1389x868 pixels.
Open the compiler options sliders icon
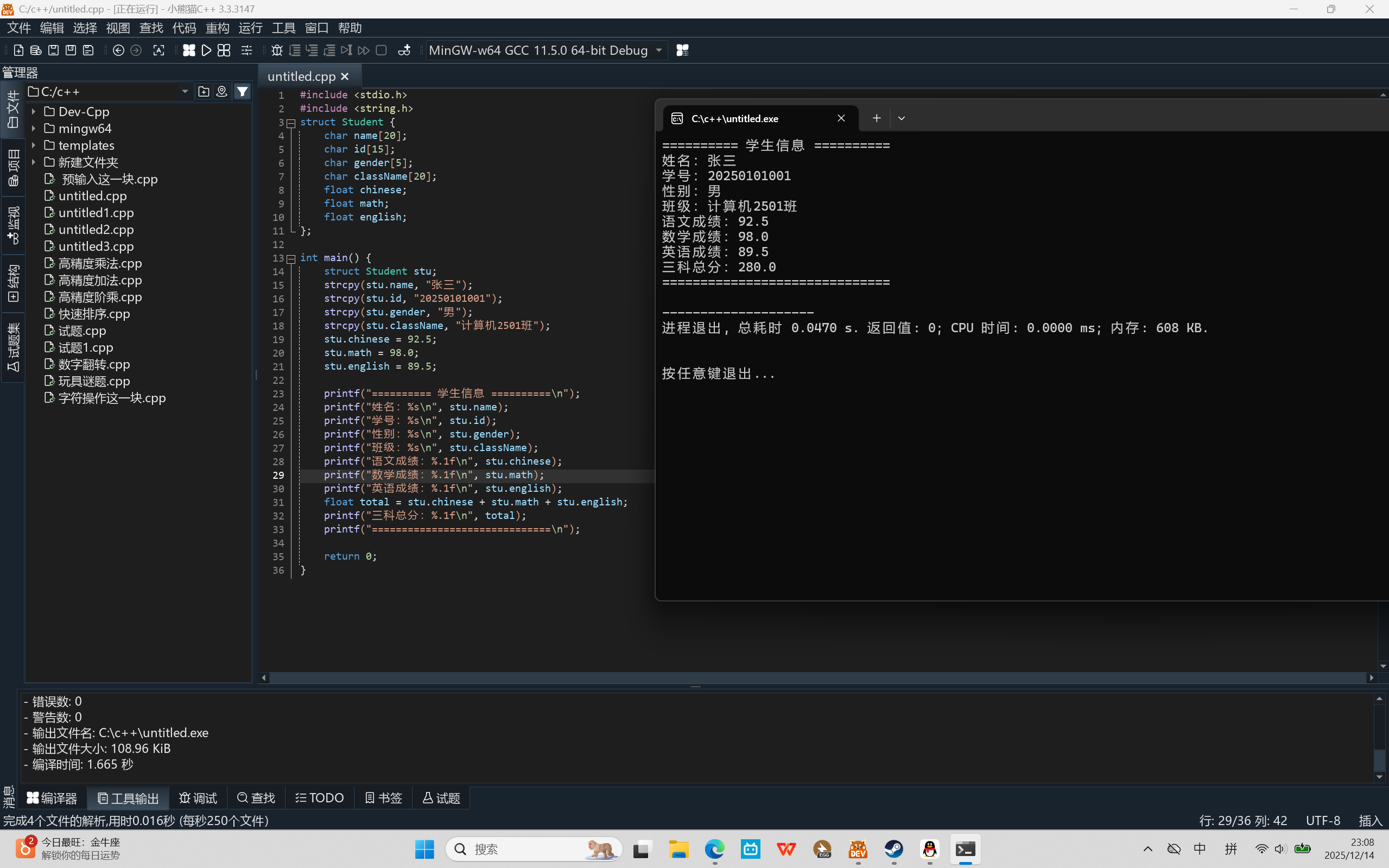[x=247, y=50]
